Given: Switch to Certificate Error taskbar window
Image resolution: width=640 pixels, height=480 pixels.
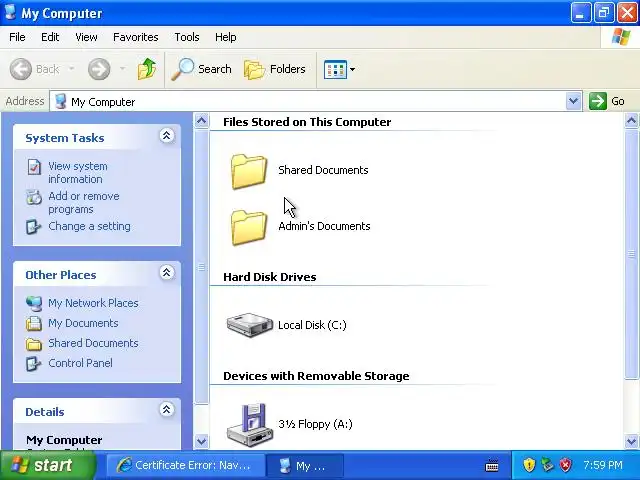Looking at the screenshot, I should pos(185,465).
